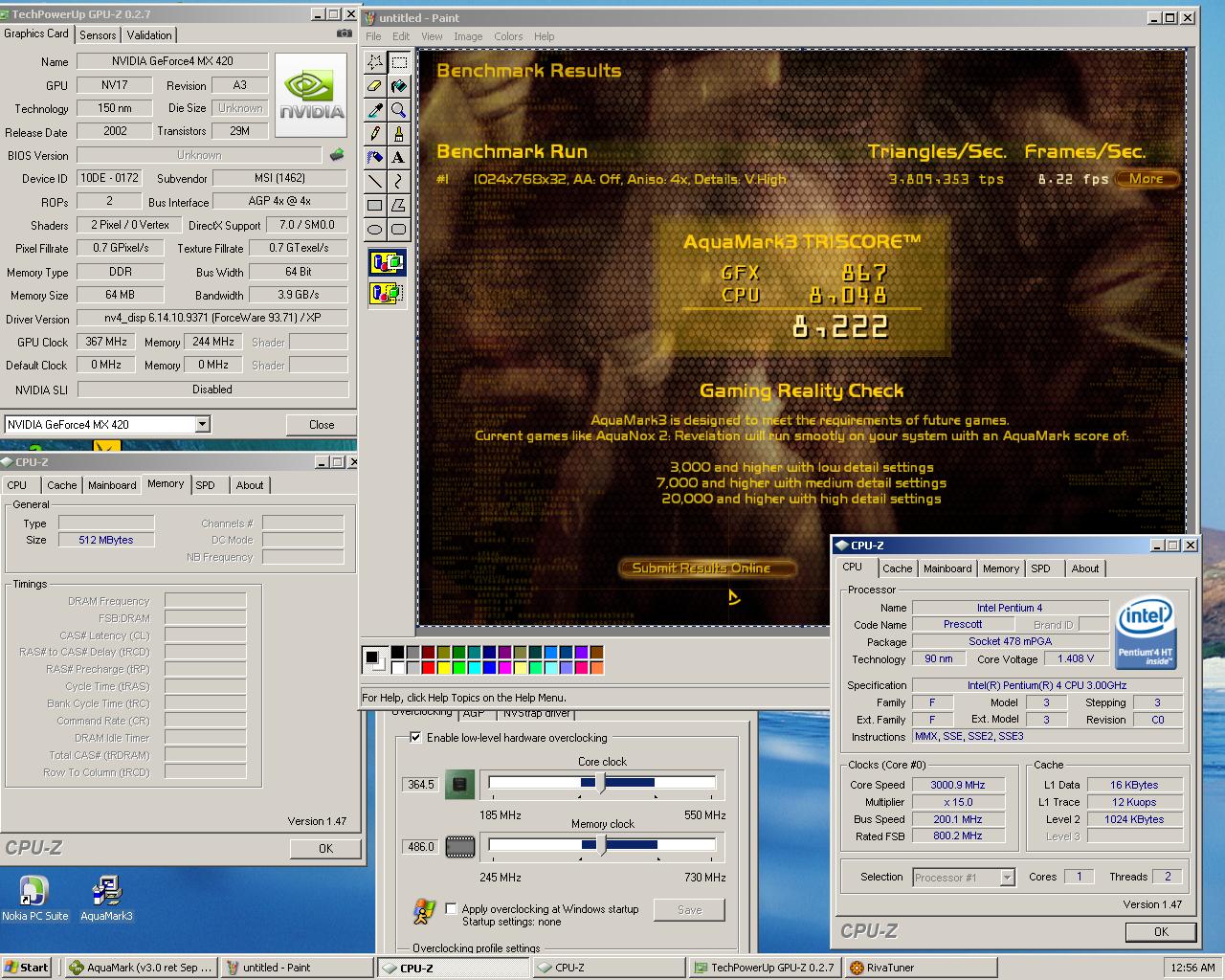
Task: Switch to AquaMark window in the taskbar
Action: click(142, 968)
